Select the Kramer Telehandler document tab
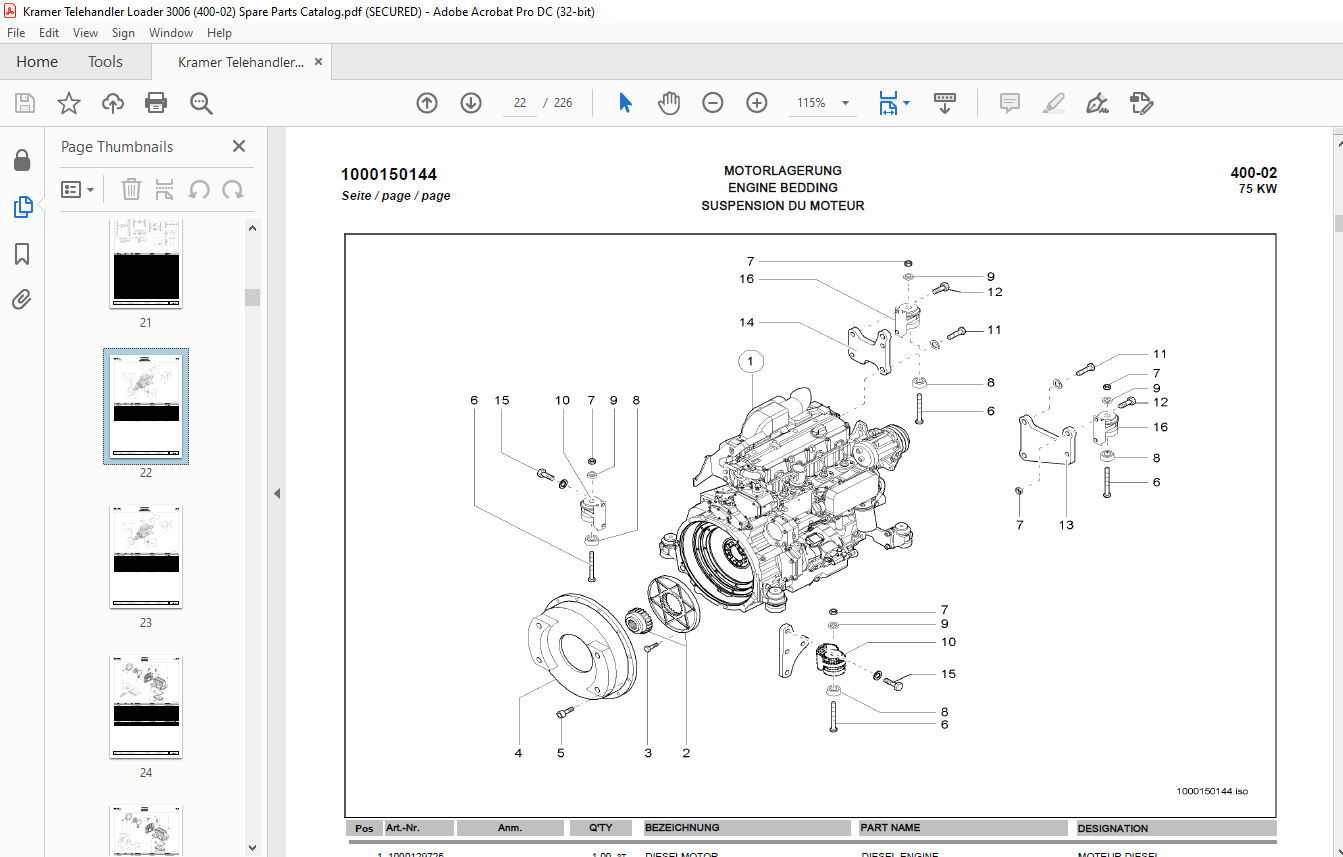This screenshot has height=857, width=1343. point(241,62)
